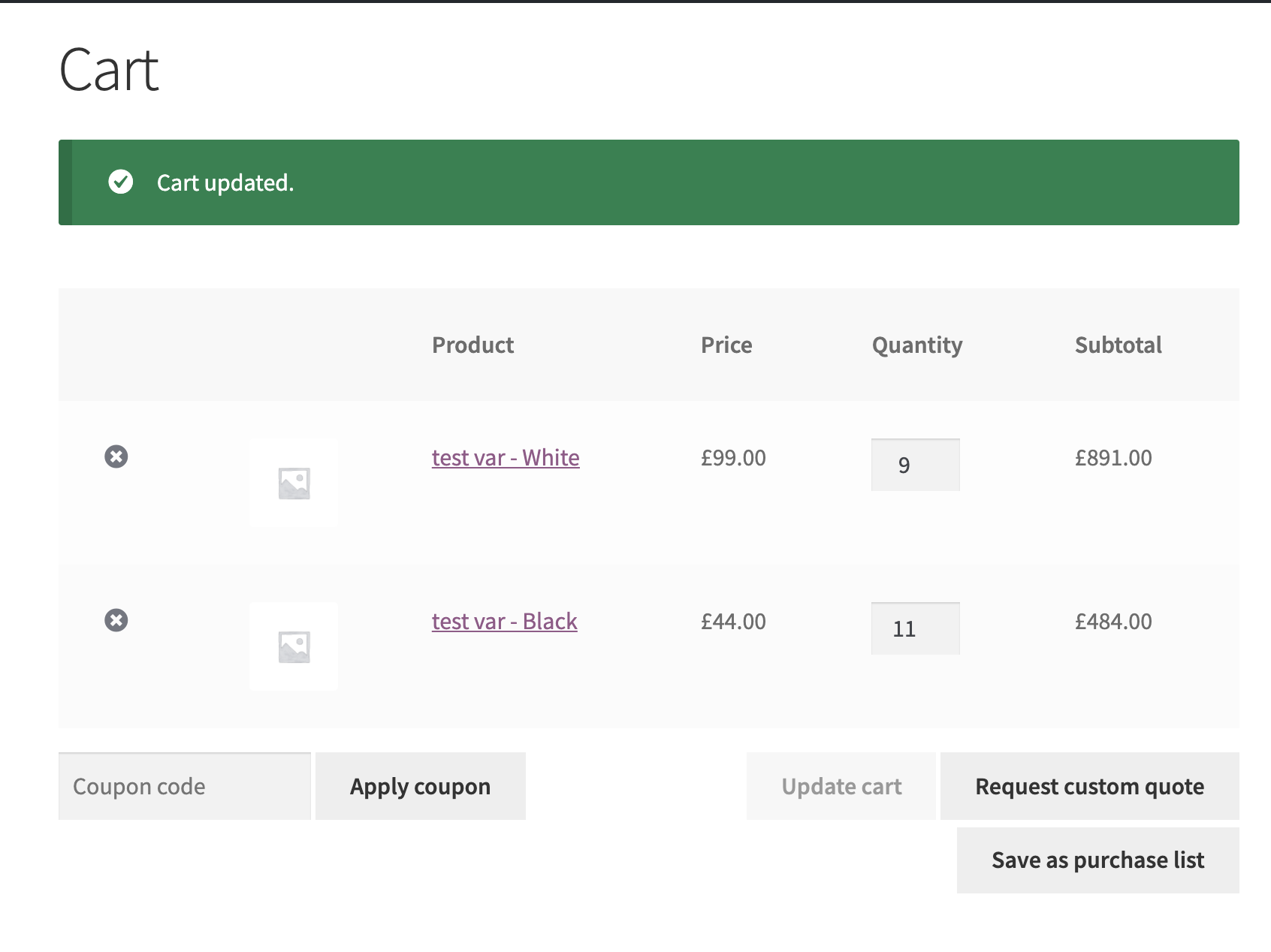Remove test var - White from cart
1271x952 pixels.
pos(116,456)
